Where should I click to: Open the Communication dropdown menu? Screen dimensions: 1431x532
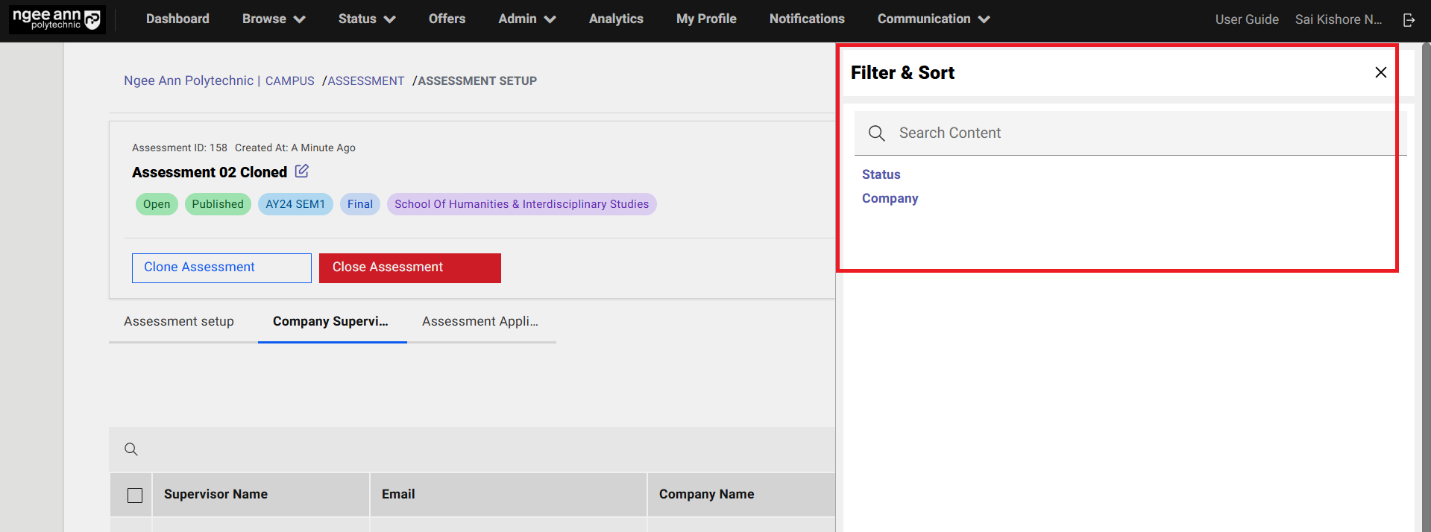point(933,19)
